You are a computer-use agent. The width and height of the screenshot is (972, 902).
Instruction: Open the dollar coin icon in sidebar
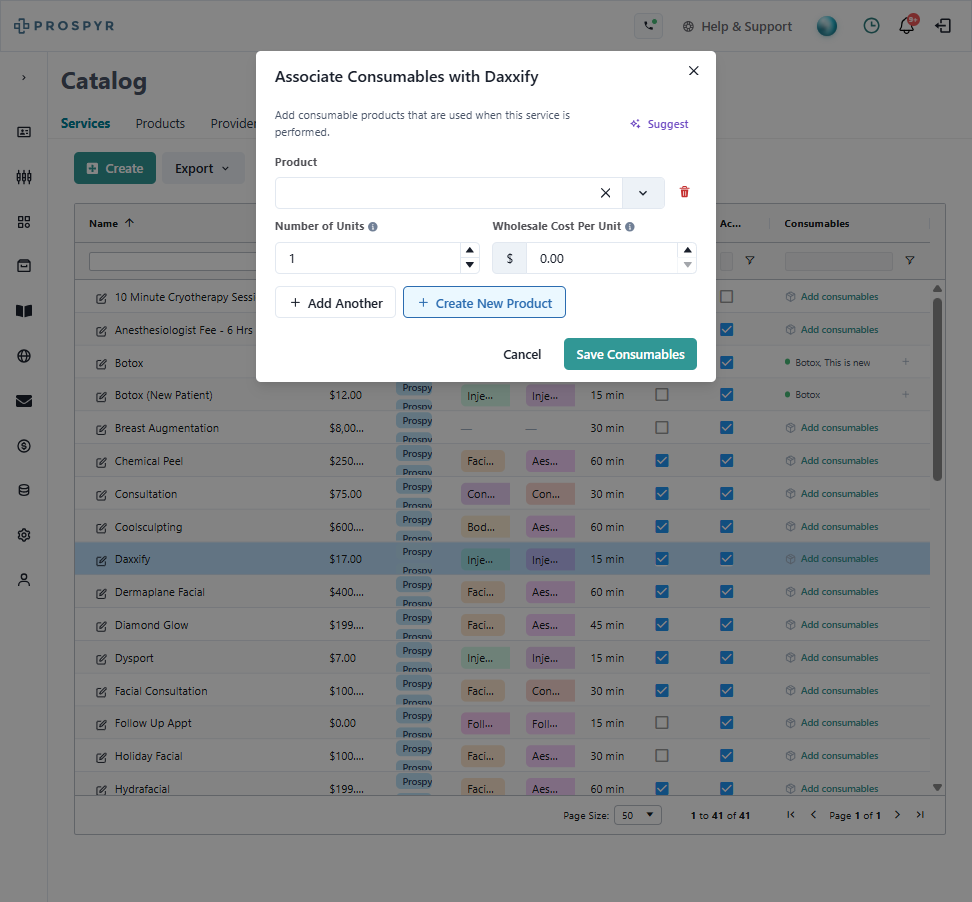[x=24, y=446]
